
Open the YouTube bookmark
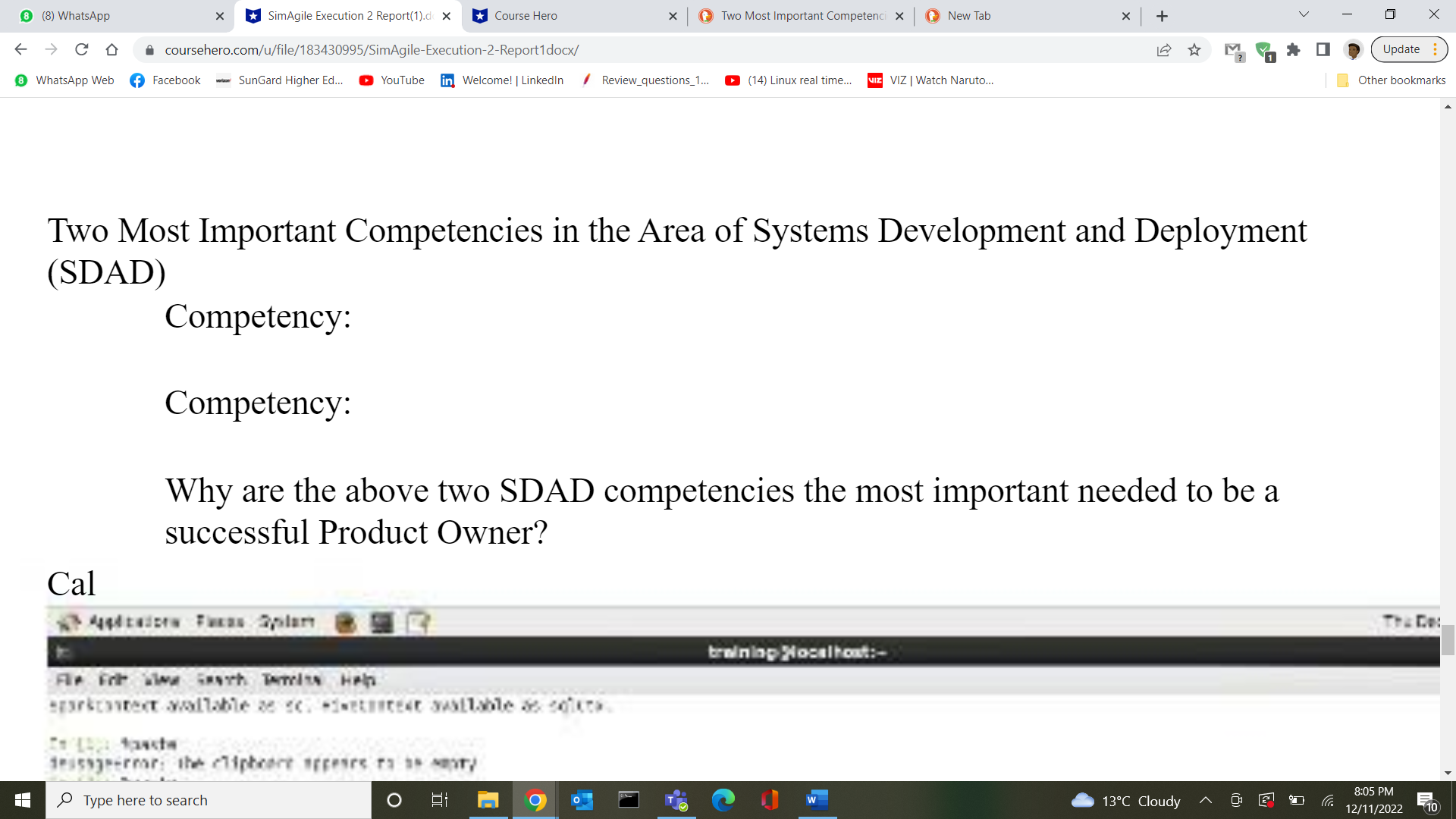(x=392, y=80)
